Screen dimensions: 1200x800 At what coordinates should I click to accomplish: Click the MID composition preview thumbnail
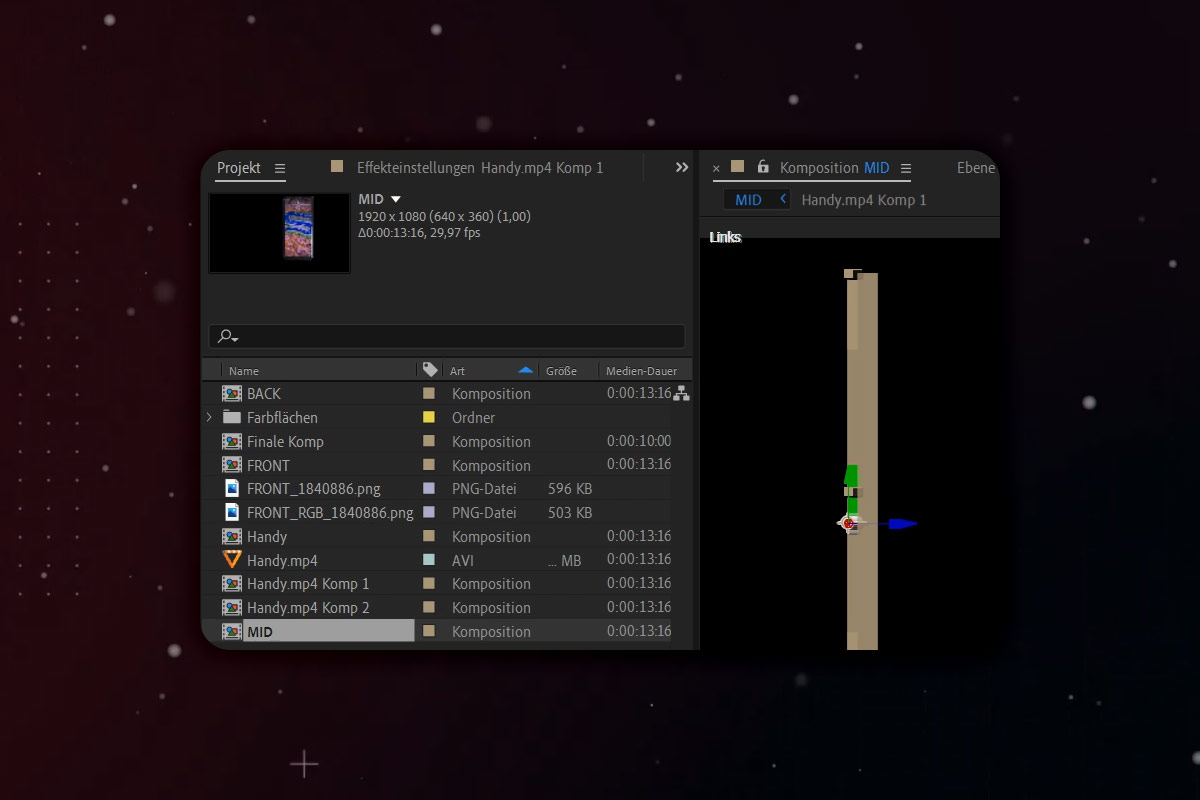pyautogui.click(x=279, y=233)
